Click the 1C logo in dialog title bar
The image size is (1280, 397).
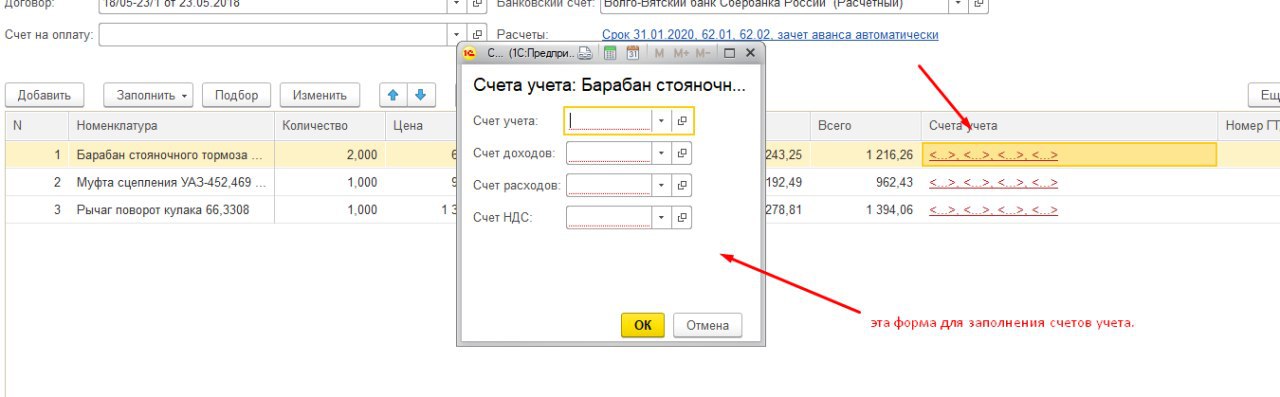pyautogui.click(x=470, y=53)
